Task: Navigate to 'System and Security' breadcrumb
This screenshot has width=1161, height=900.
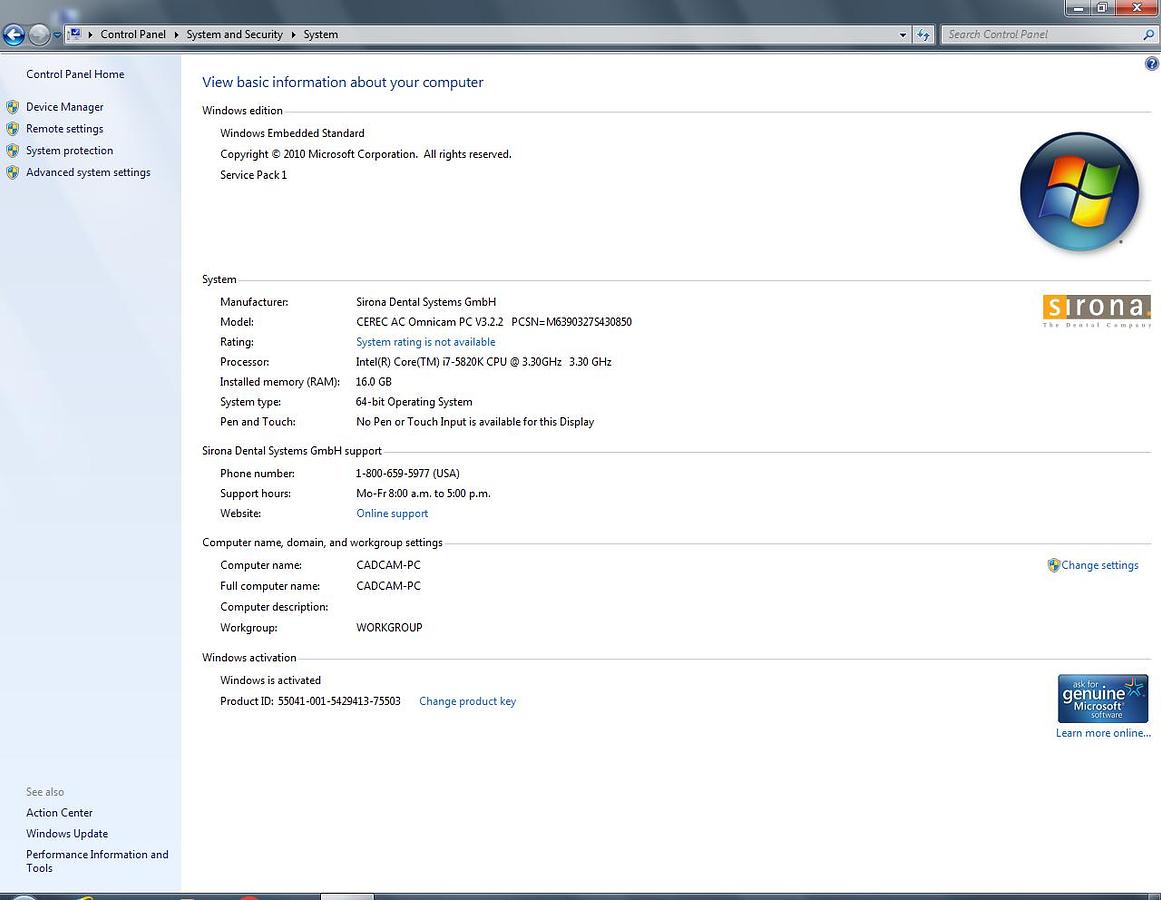Action: (x=234, y=34)
